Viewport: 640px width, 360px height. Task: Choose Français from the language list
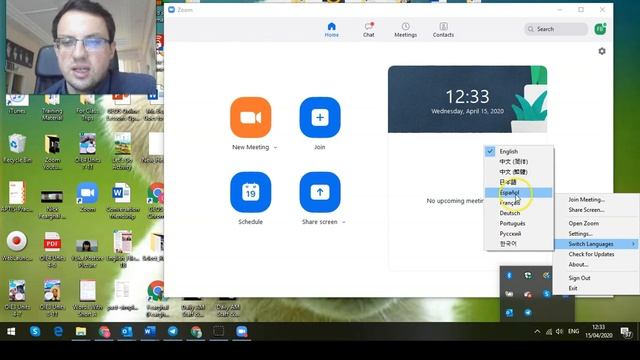pos(519,203)
